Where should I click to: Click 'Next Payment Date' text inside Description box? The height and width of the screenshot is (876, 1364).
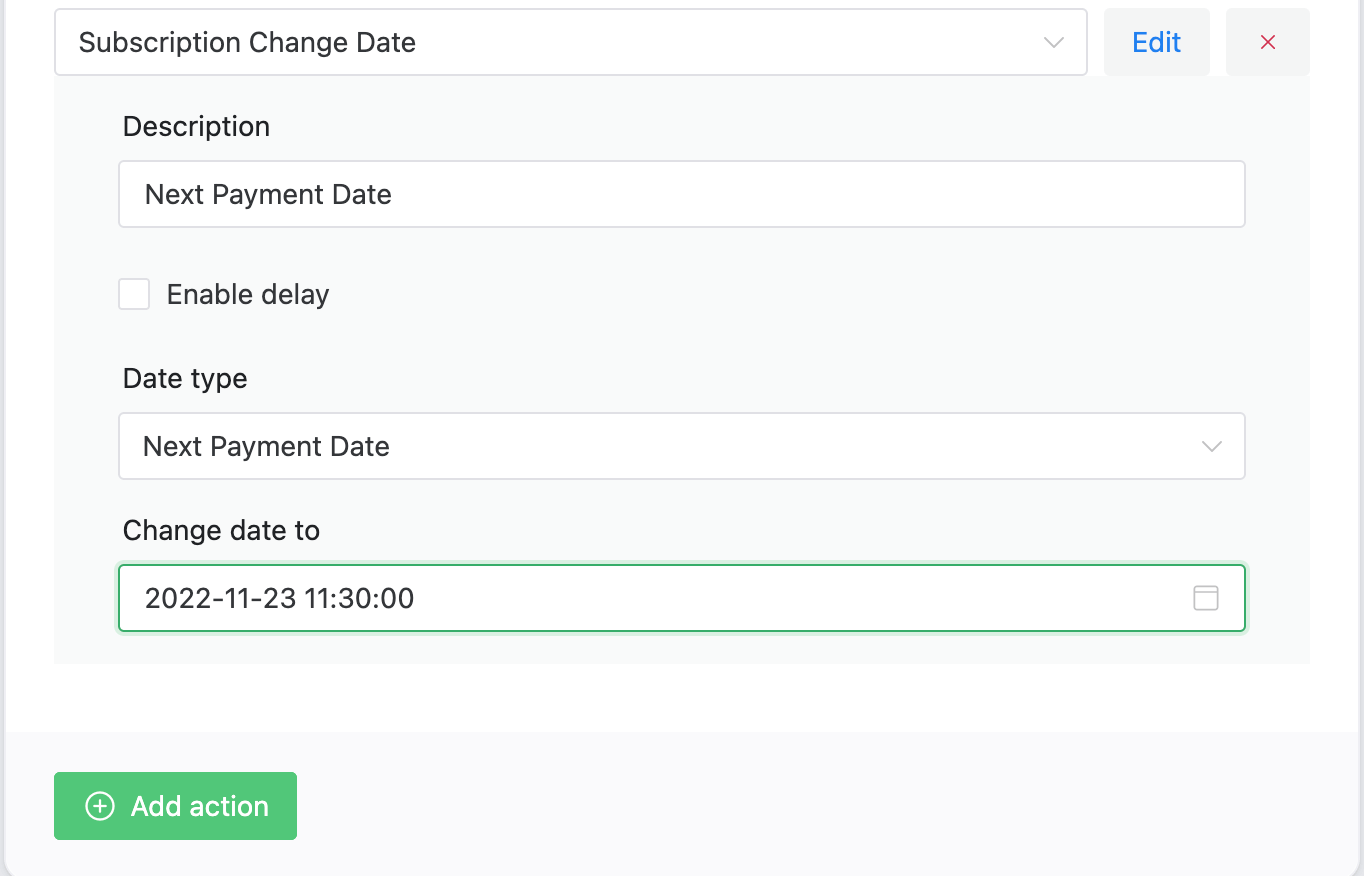point(268,194)
